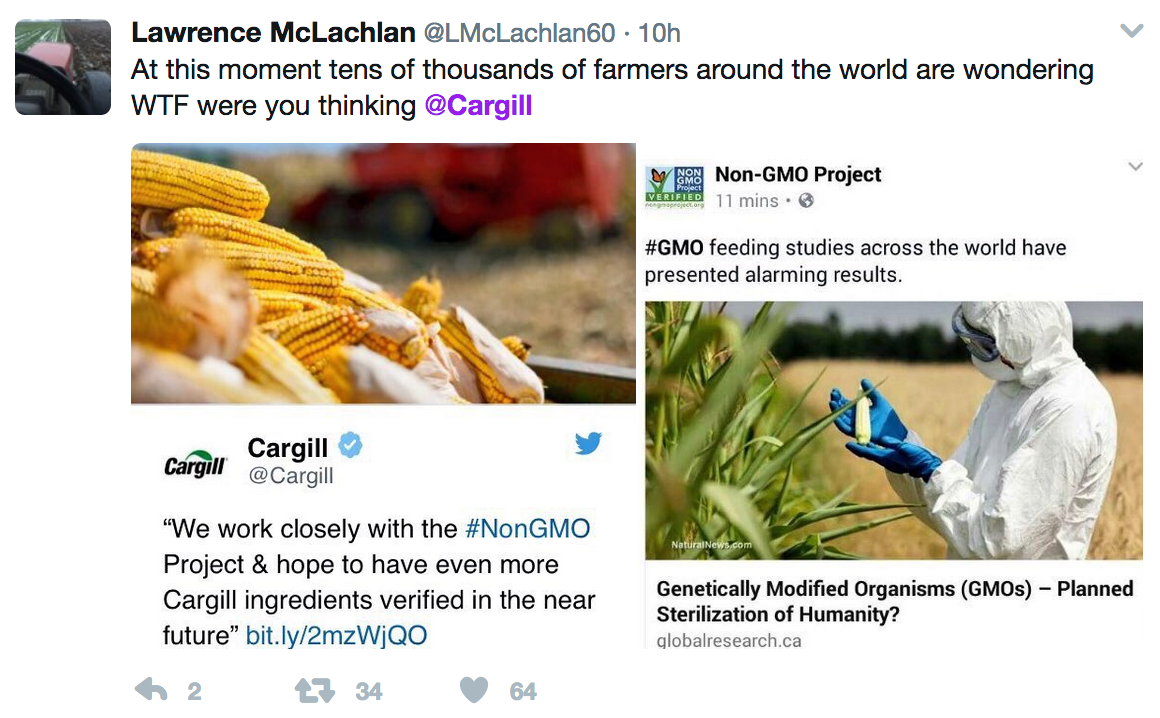Open the bit.ly/2mzWjQO link

[336, 635]
